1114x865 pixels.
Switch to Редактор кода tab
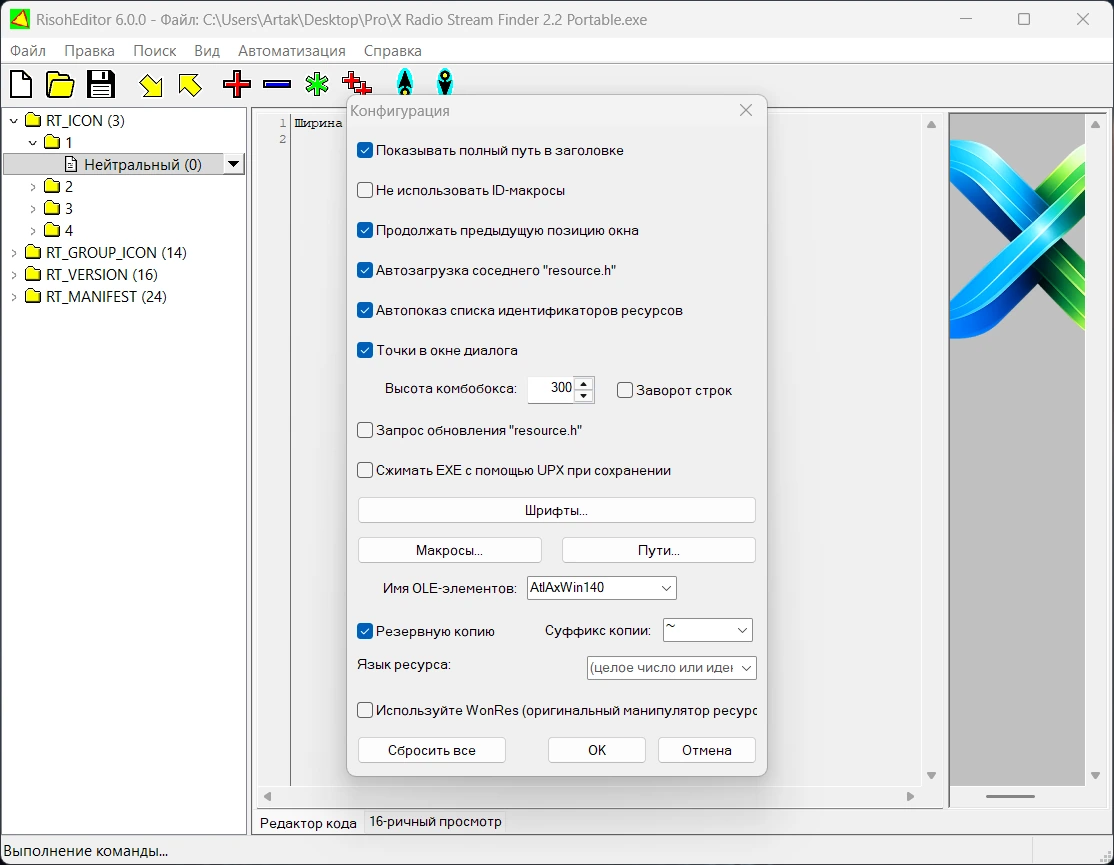(308, 822)
